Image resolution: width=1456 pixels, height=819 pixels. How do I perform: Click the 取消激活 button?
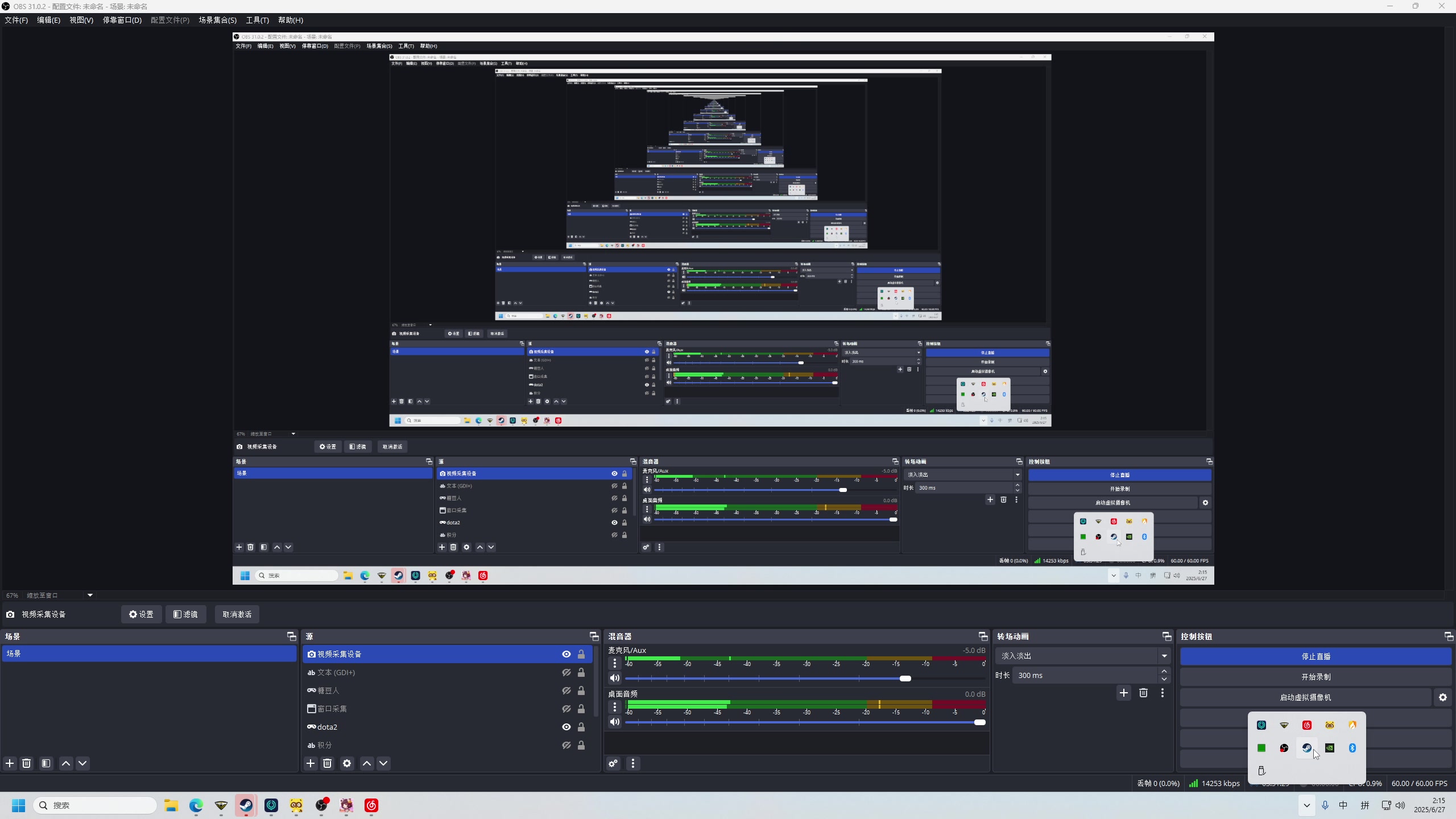tap(237, 614)
